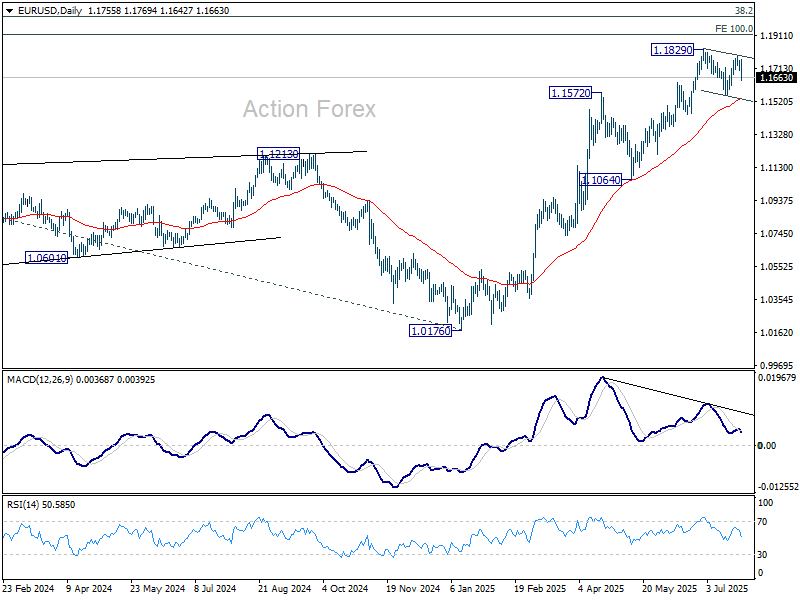Click the 4 Oct 2024 date label
This screenshot has height=600, width=800.
[x=345, y=588]
